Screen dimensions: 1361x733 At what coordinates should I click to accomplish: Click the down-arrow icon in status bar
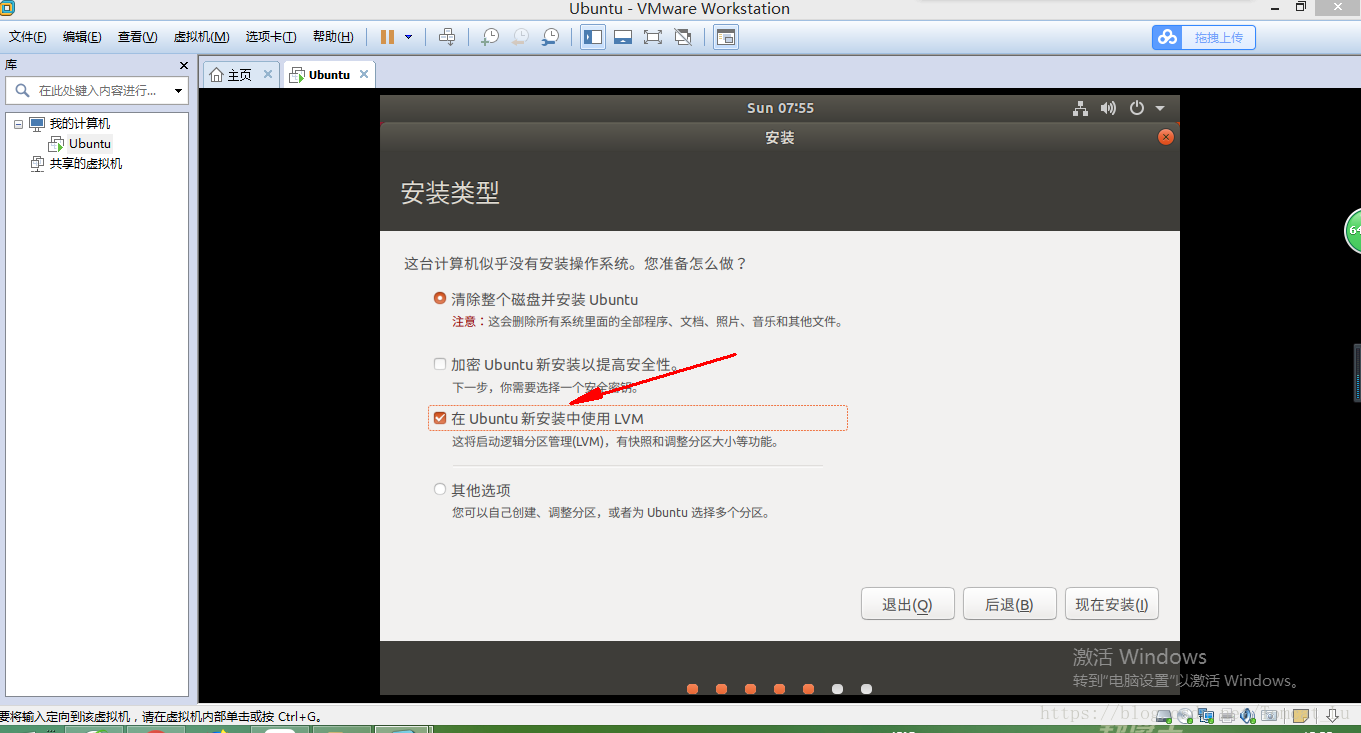tap(1332, 716)
